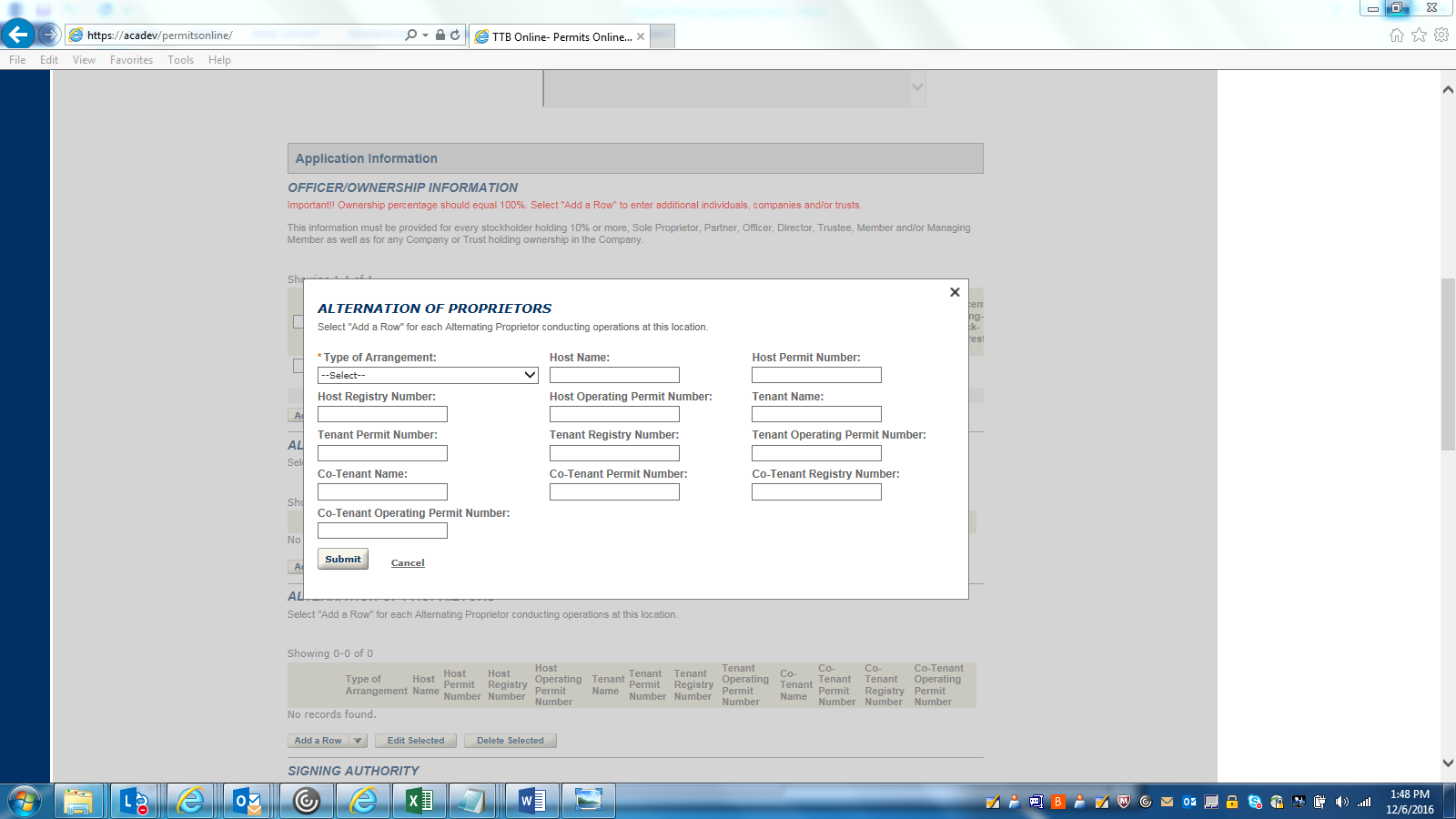Open Outlook from the taskbar
Viewport: 1456px width, 819px height.
pos(248,801)
